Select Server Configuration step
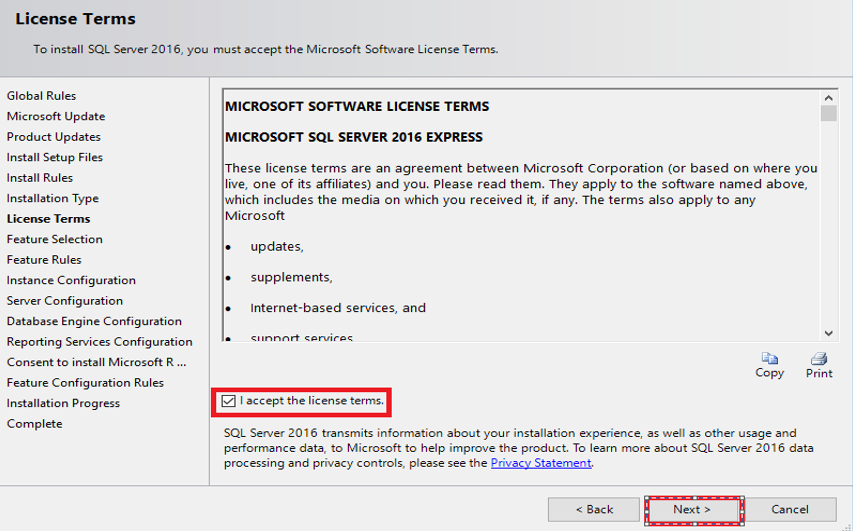This screenshot has height=531, width=853. [65, 300]
